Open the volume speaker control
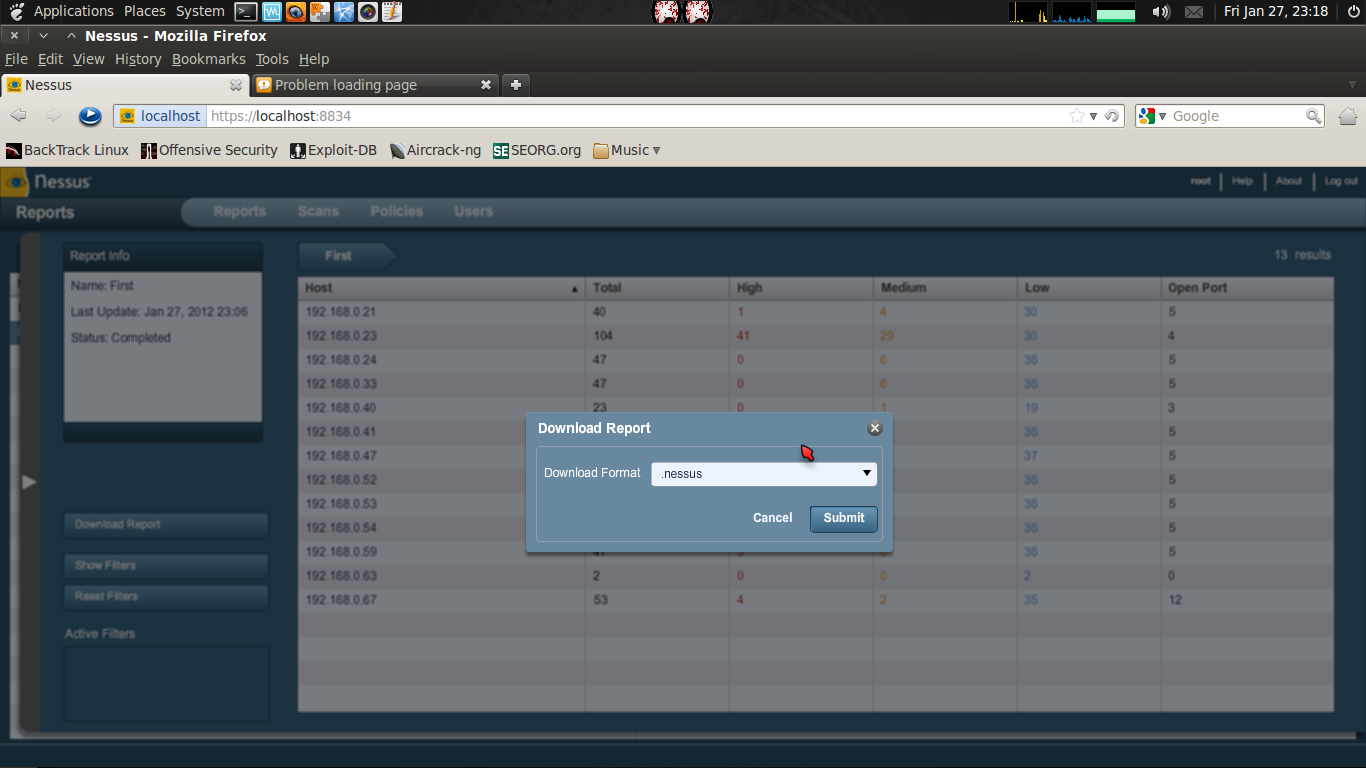The image size is (1366, 768). (1161, 12)
